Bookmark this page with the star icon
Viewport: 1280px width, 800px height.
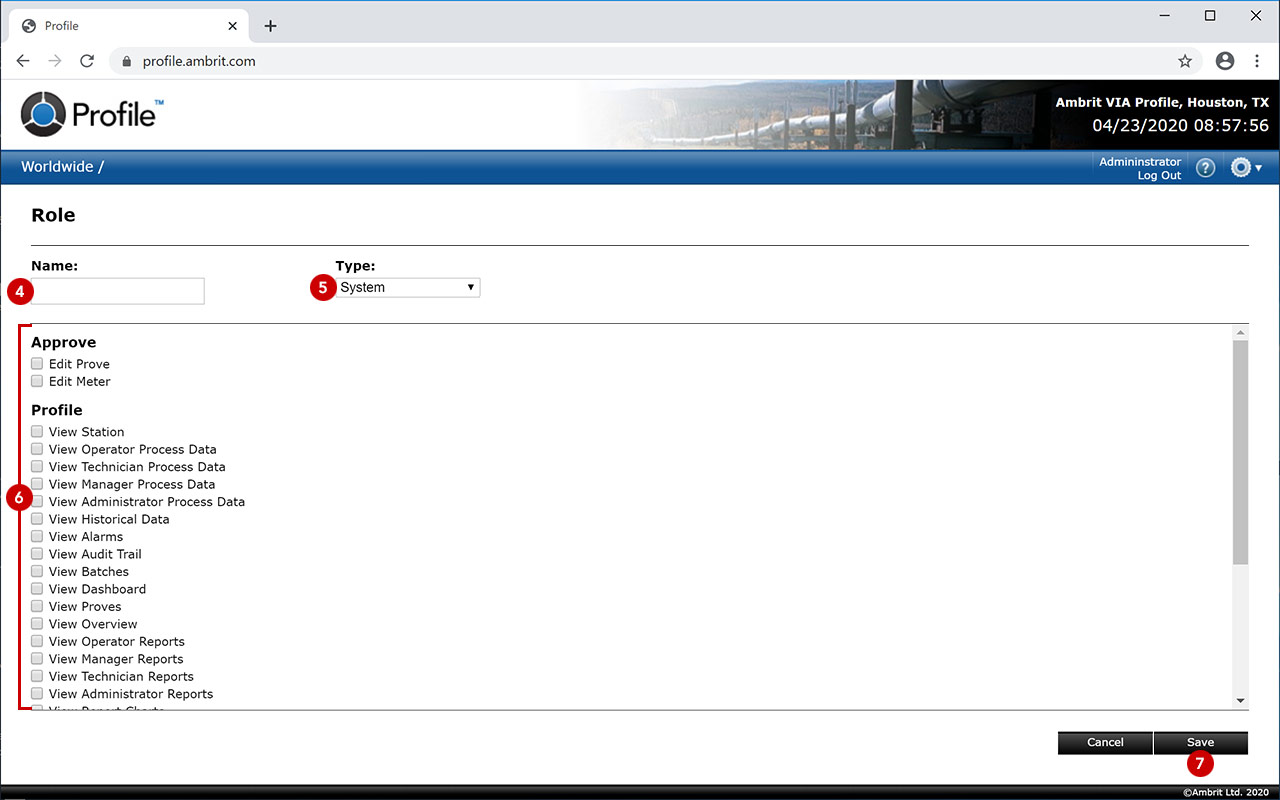pos(1185,61)
